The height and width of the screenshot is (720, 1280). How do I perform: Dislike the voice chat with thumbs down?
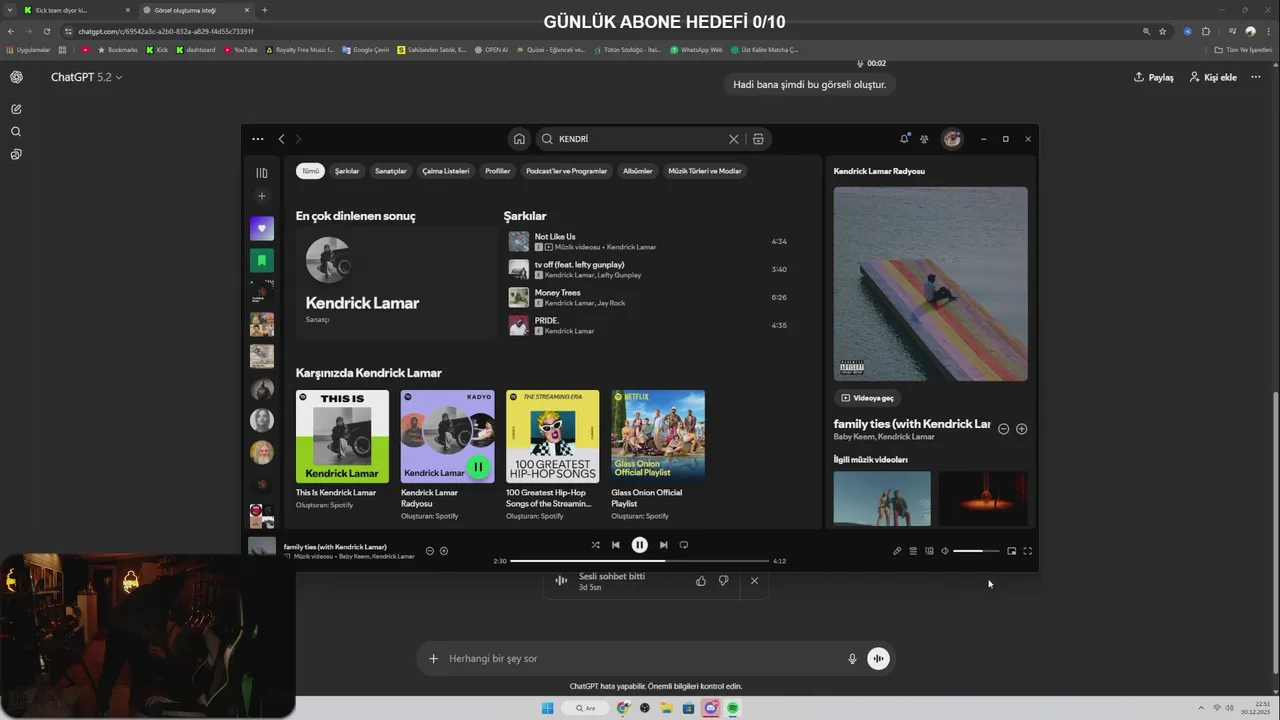pyautogui.click(x=723, y=581)
